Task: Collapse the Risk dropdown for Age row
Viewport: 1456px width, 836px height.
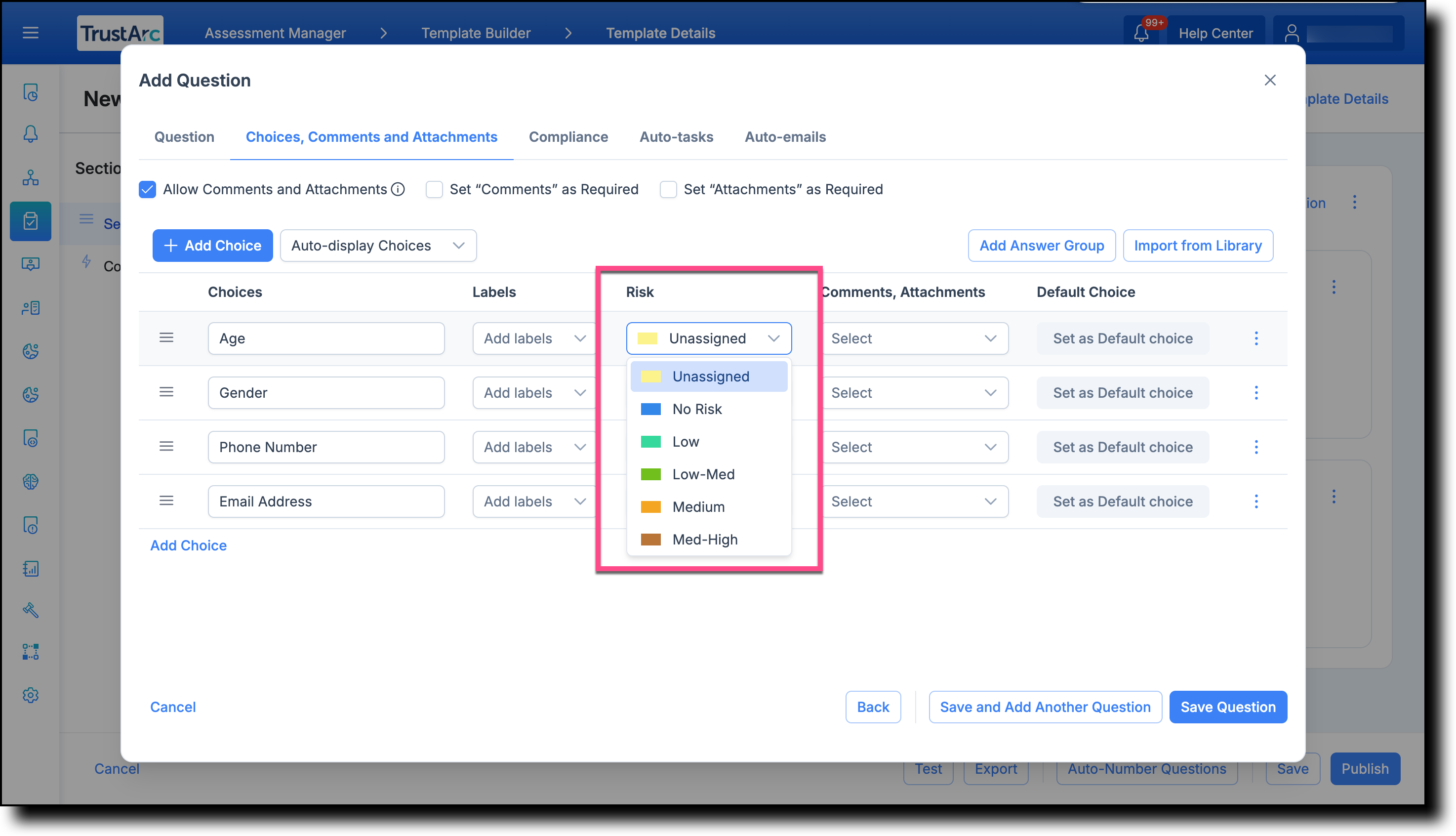Action: [709, 338]
